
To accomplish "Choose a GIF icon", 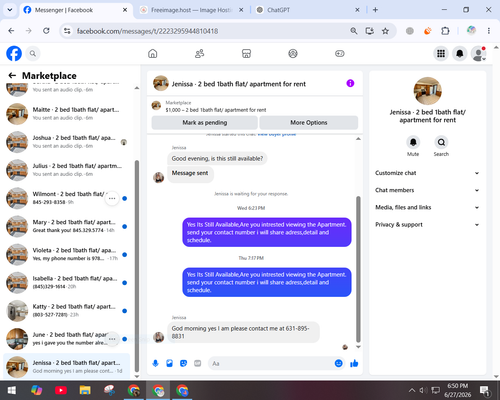I will pyautogui.click(x=198, y=363).
